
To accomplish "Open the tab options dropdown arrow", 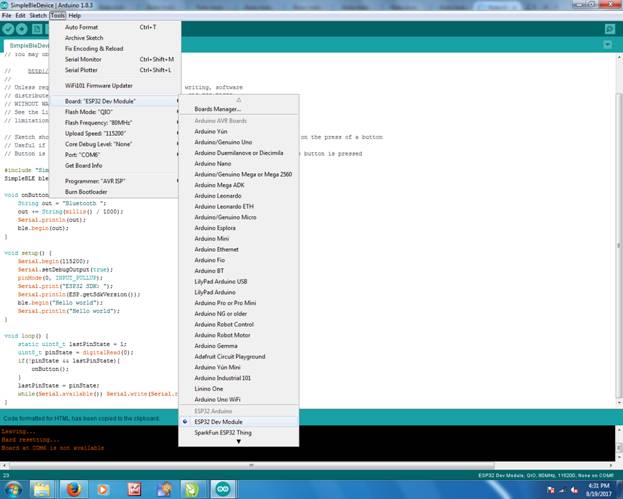I will (608, 44).
